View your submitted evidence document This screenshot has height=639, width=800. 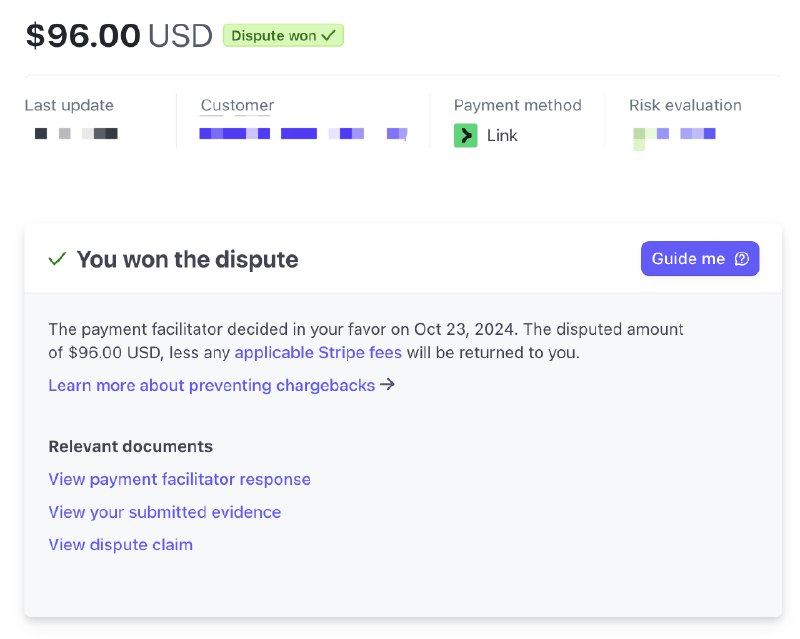(x=164, y=512)
